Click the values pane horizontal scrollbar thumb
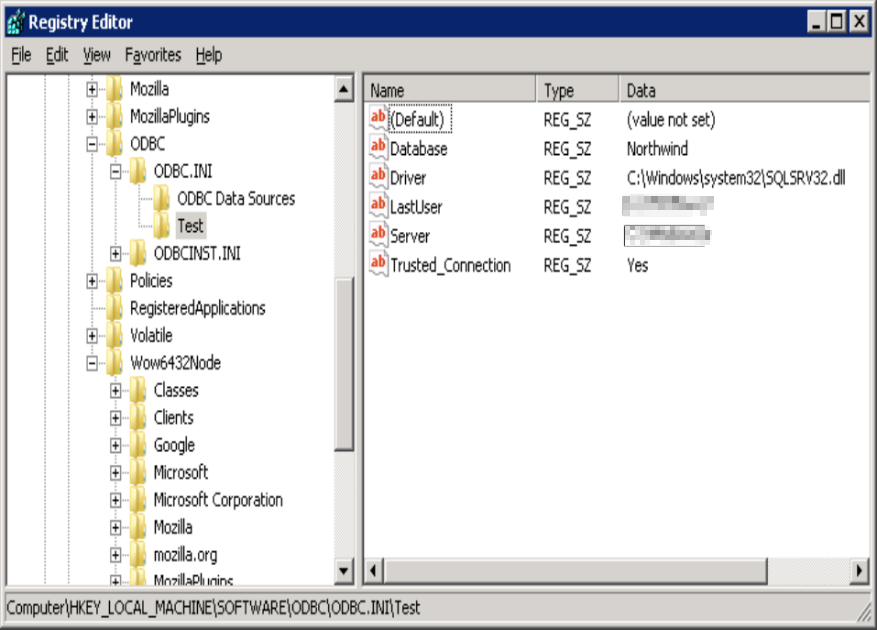The height and width of the screenshot is (630, 877). point(575,571)
